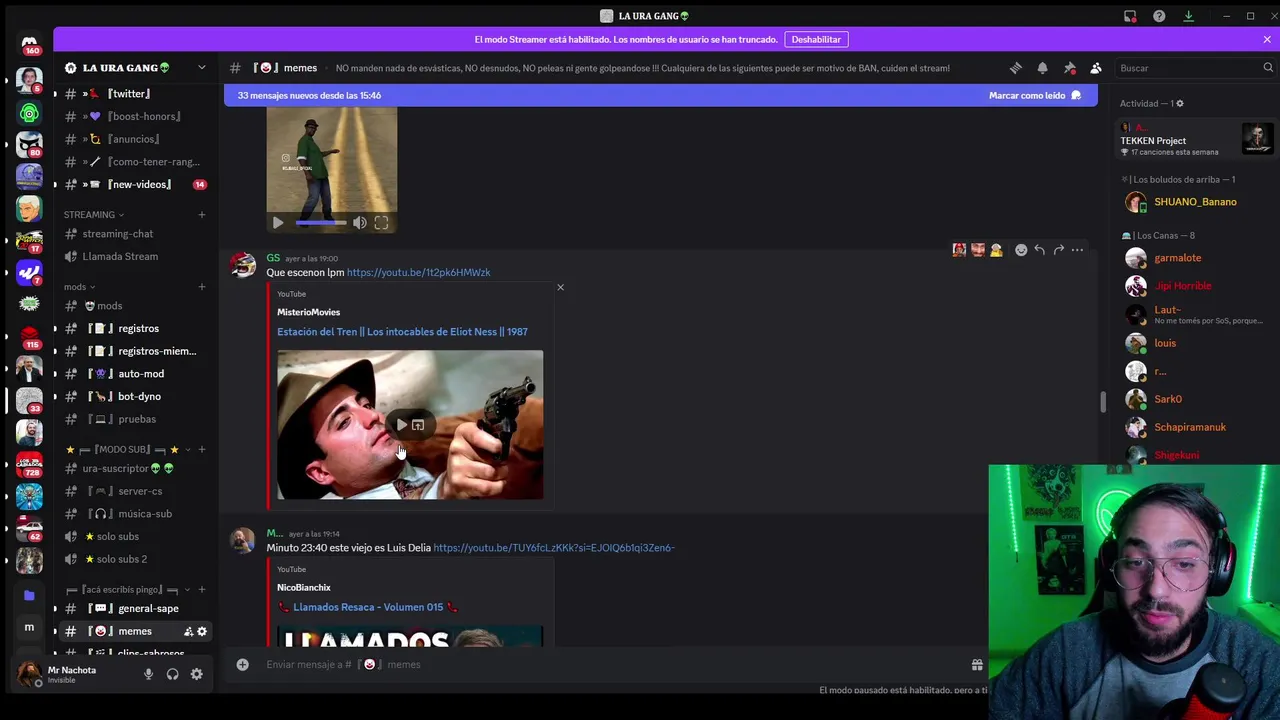Play the GTA video attachment
The height and width of the screenshot is (720, 1280).
pos(278,223)
